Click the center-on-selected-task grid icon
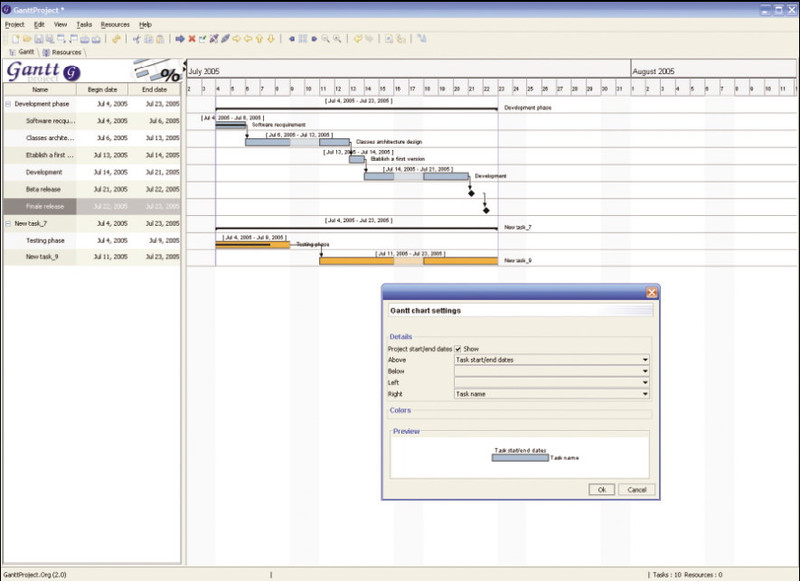 pos(303,39)
